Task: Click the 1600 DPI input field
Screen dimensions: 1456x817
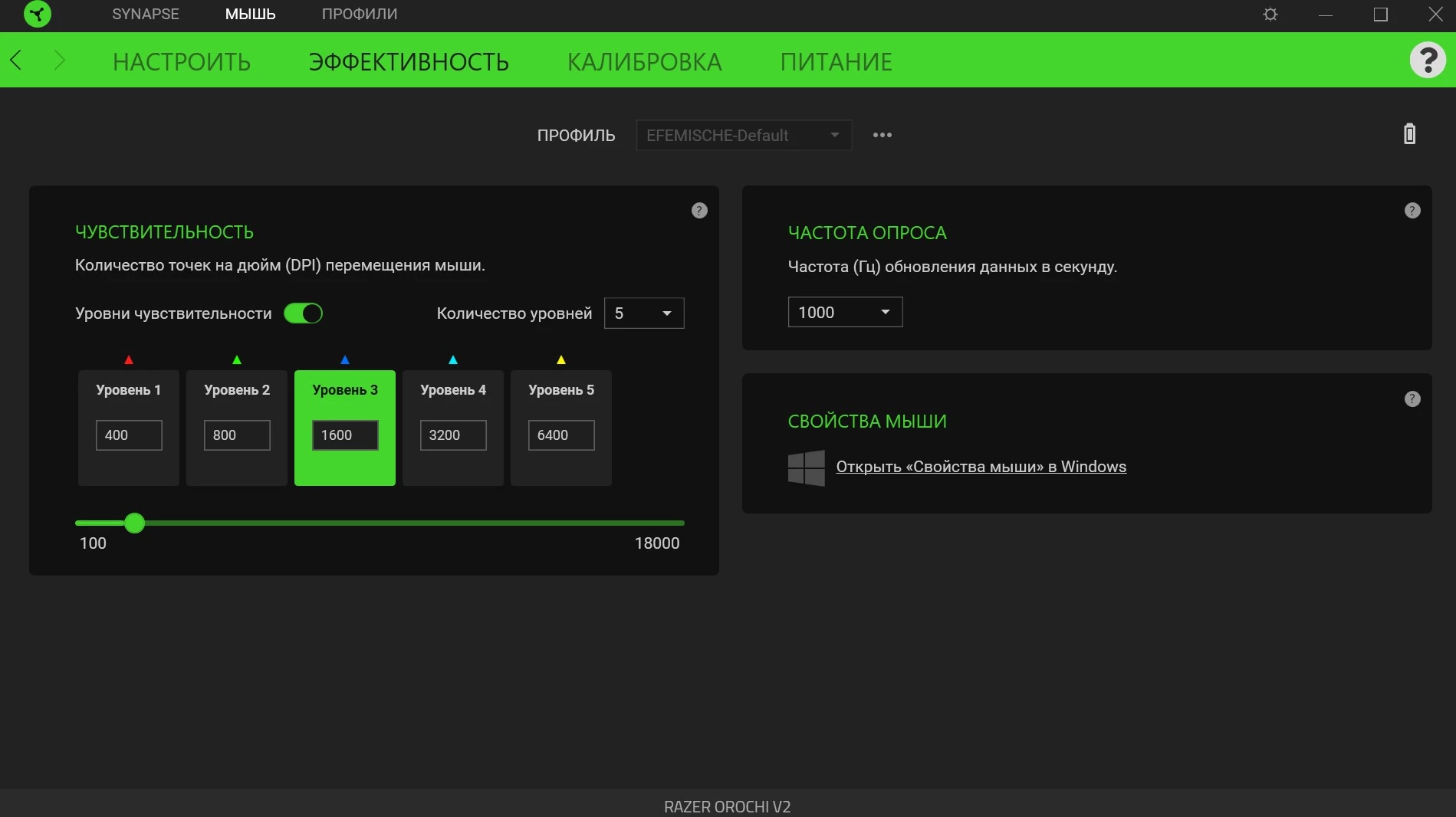Action: [x=345, y=435]
